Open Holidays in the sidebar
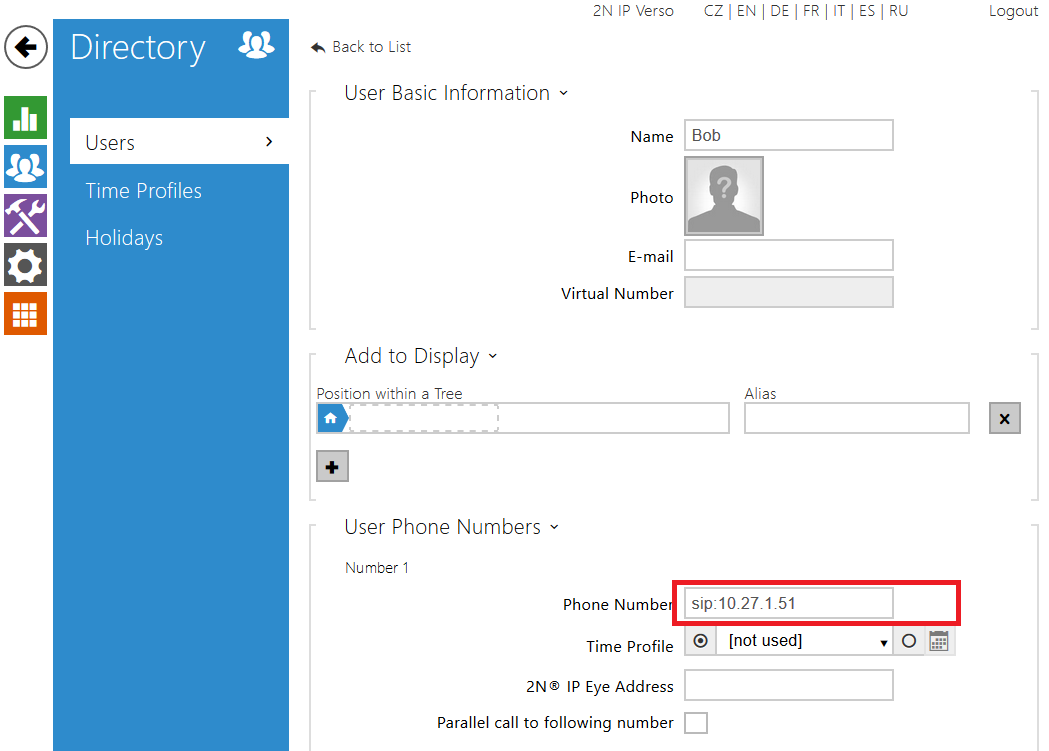This screenshot has height=751, width=1049. point(124,238)
